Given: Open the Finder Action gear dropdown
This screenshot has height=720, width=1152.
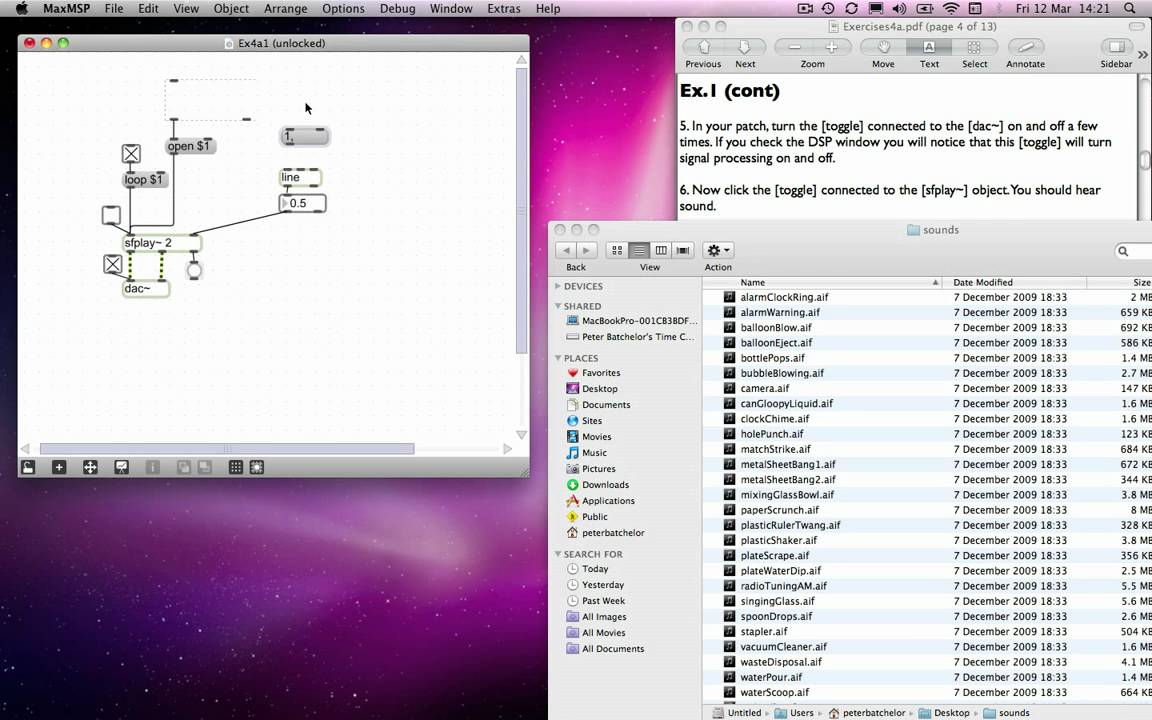Looking at the screenshot, I should point(718,251).
